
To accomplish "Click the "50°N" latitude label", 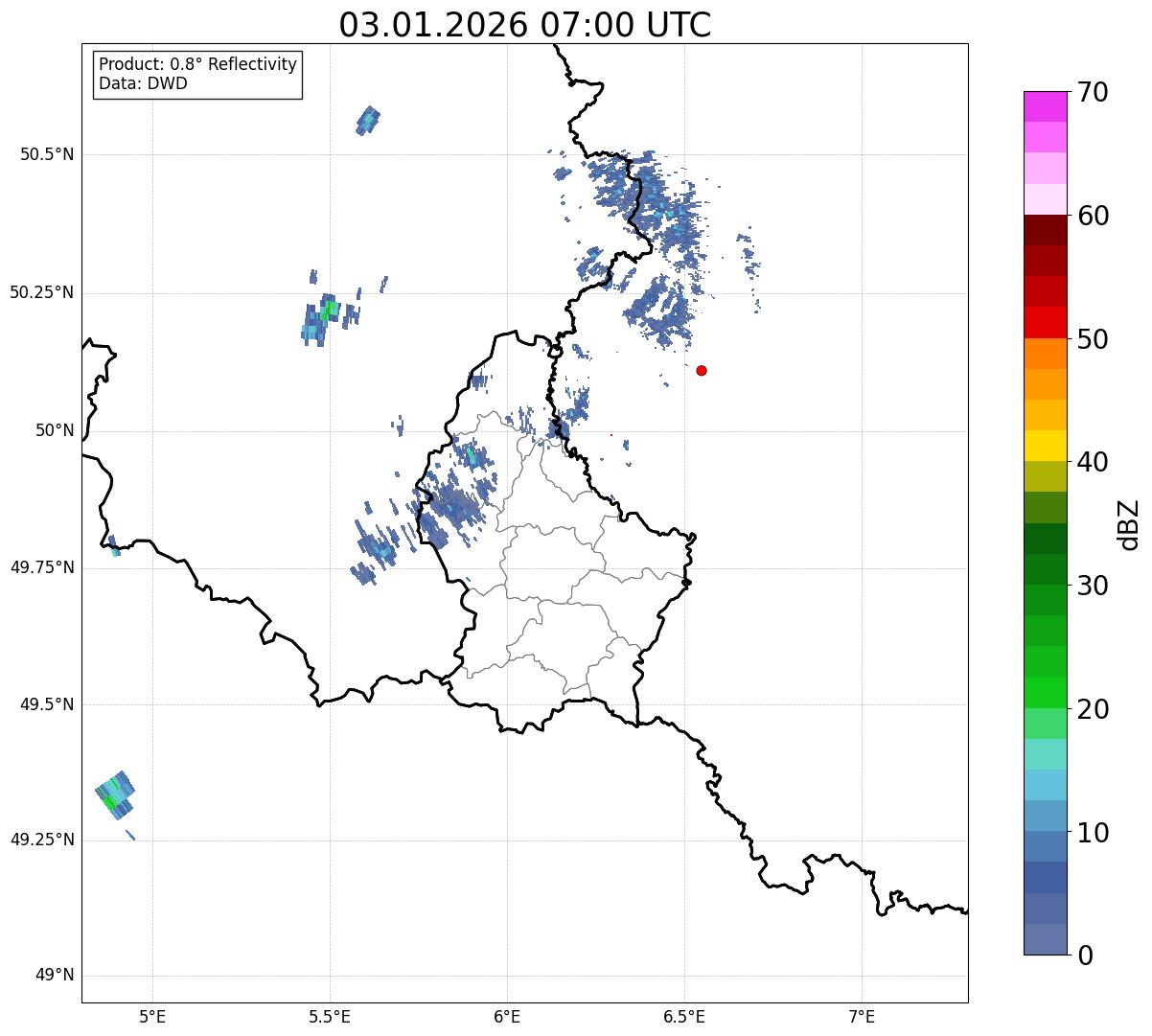I will 55,430.
